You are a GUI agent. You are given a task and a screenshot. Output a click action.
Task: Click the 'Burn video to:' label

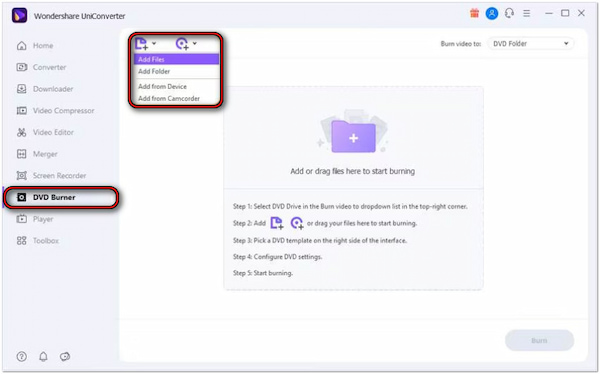461,44
